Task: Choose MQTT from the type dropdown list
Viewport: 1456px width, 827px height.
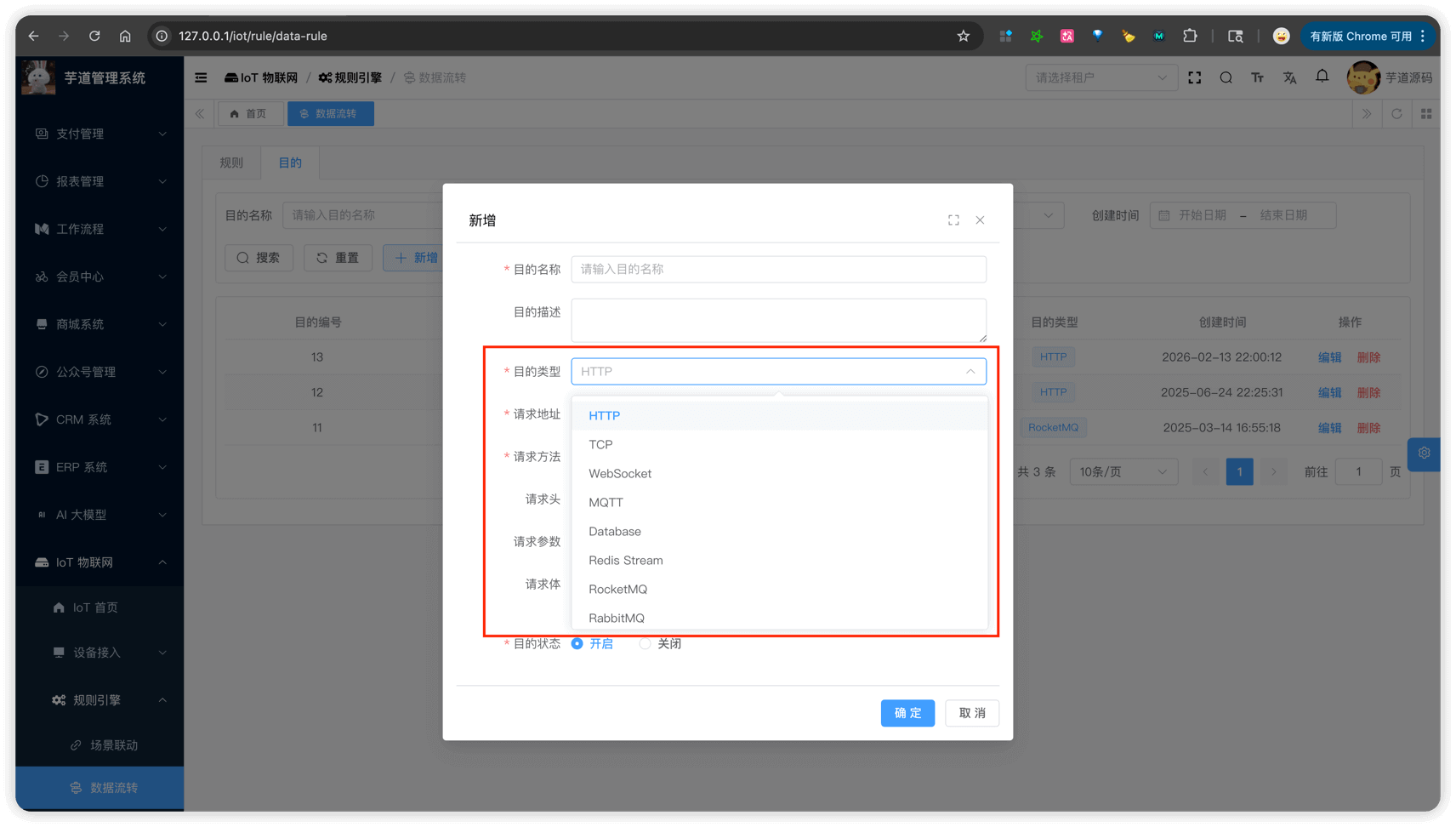Action: pyautogui.click(x=606, y=503)
